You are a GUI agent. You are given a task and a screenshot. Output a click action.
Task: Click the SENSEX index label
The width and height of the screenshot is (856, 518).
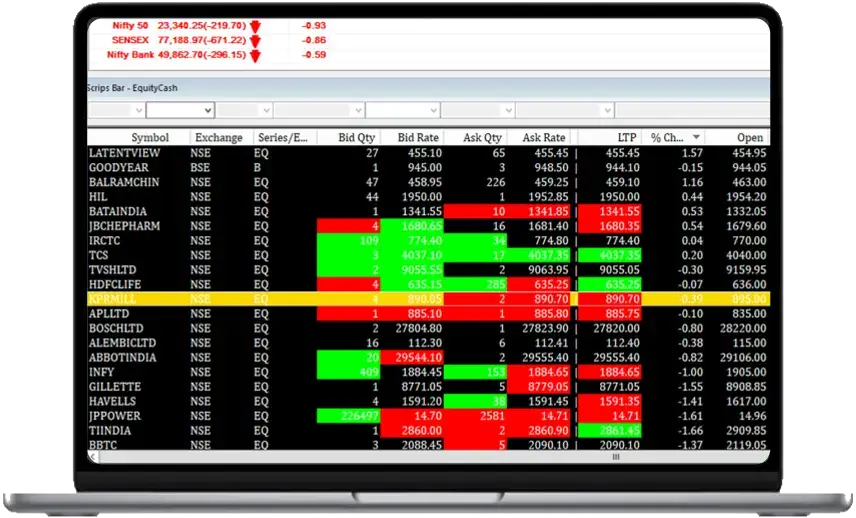[130, 40]
